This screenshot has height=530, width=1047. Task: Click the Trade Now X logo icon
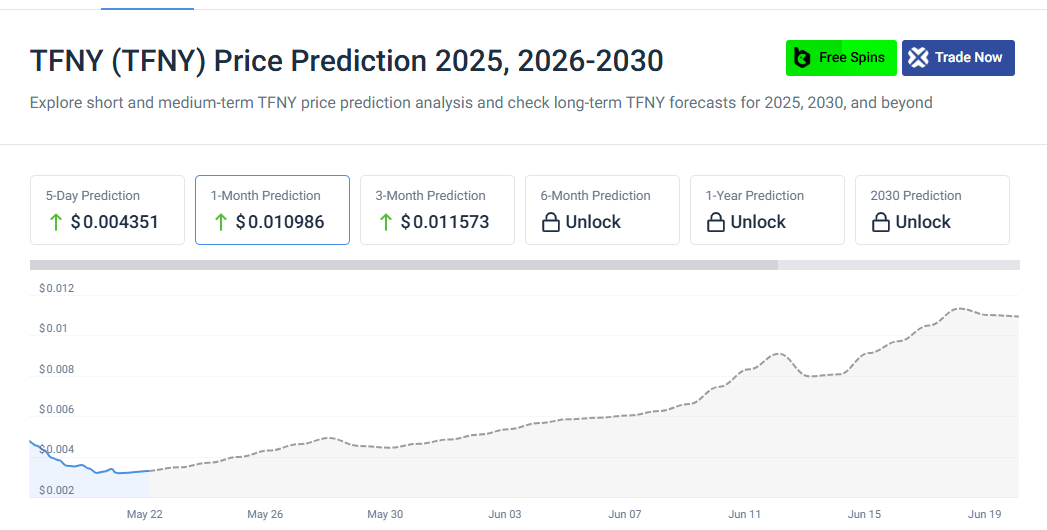point(918,58)
